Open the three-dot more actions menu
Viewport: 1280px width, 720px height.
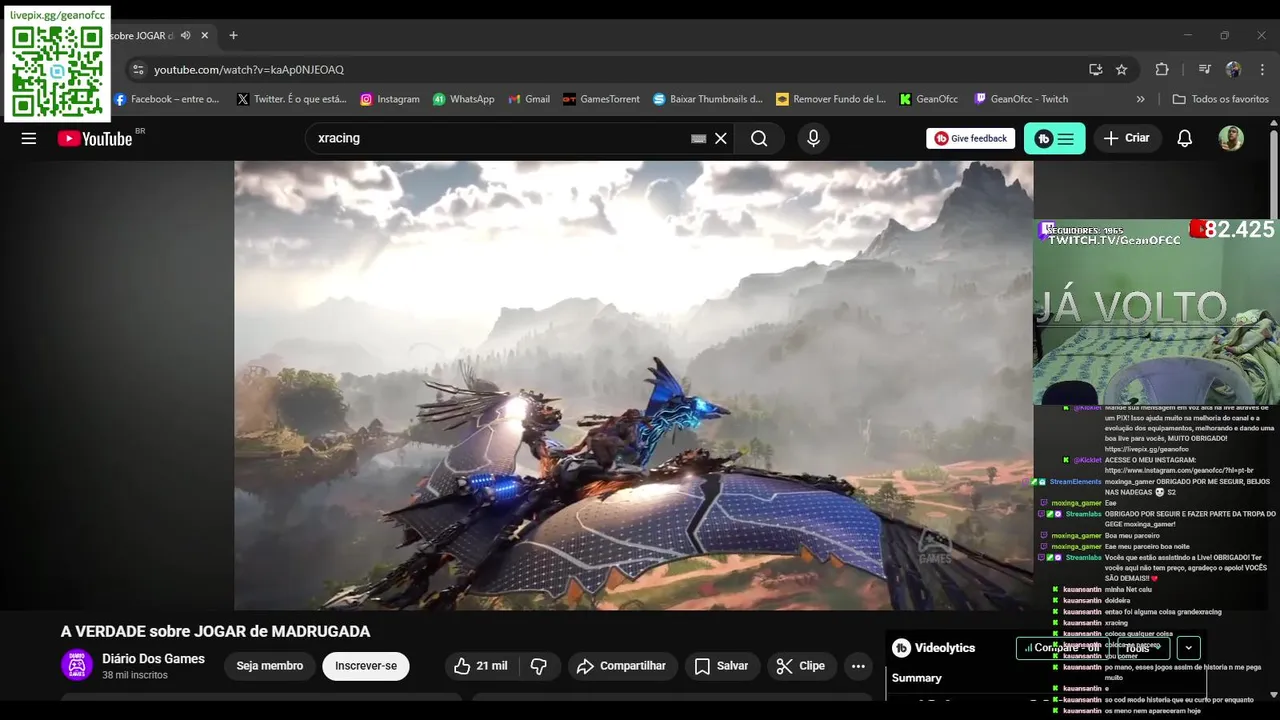858,666
